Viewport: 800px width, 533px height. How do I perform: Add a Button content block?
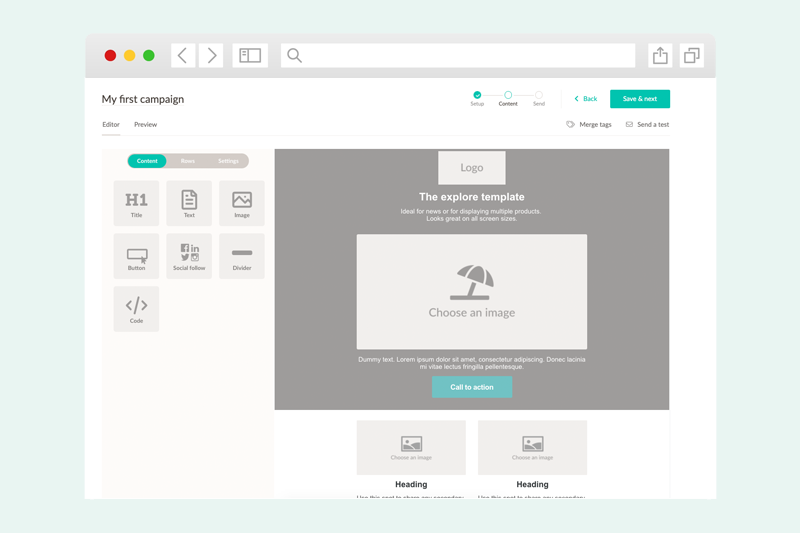click(x=136, y=256)
